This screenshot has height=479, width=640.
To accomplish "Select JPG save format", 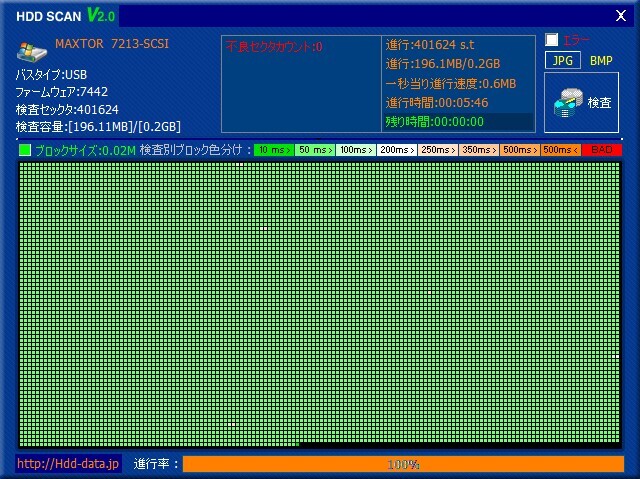I will [562, 60].
